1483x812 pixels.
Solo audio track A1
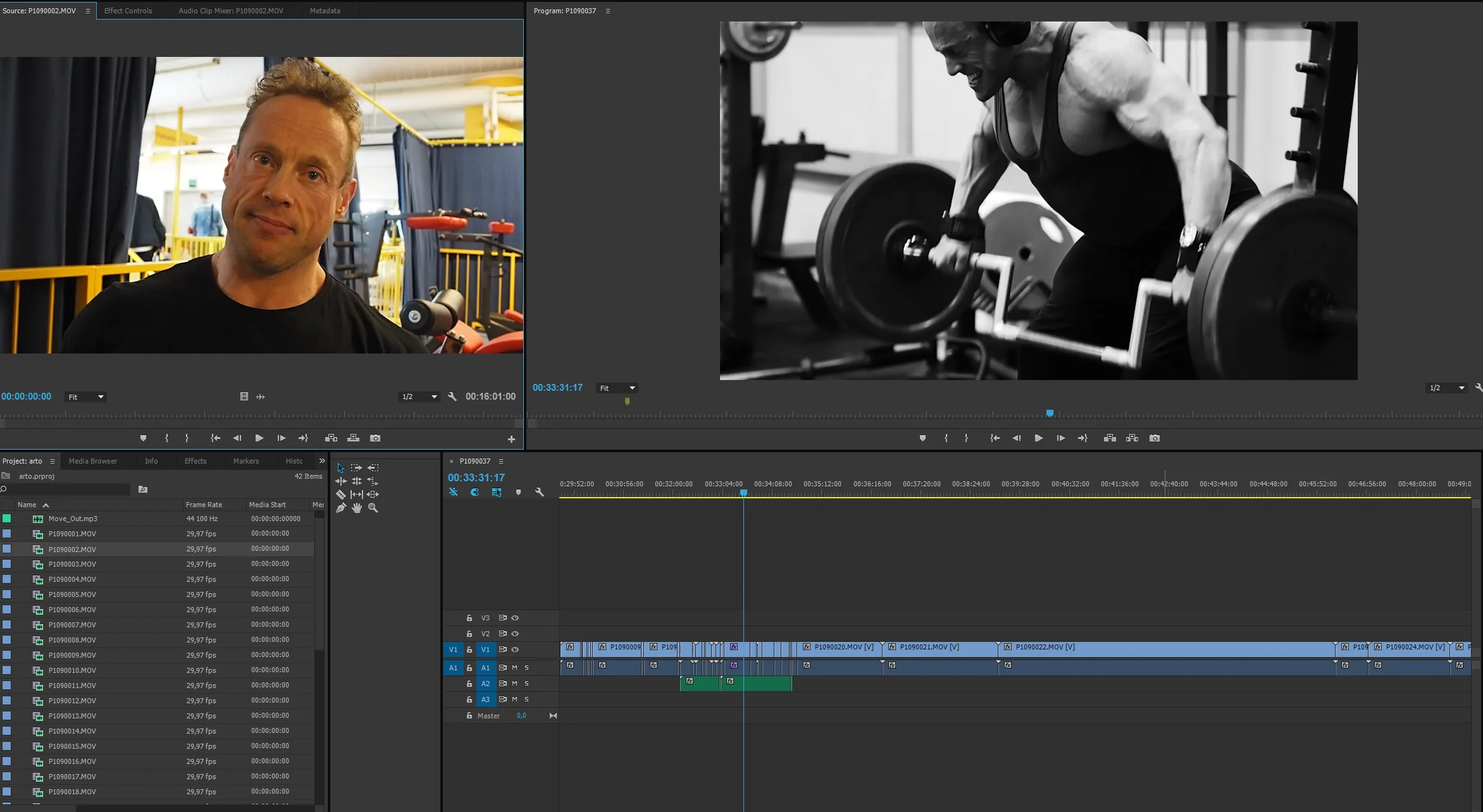(526, 668)
